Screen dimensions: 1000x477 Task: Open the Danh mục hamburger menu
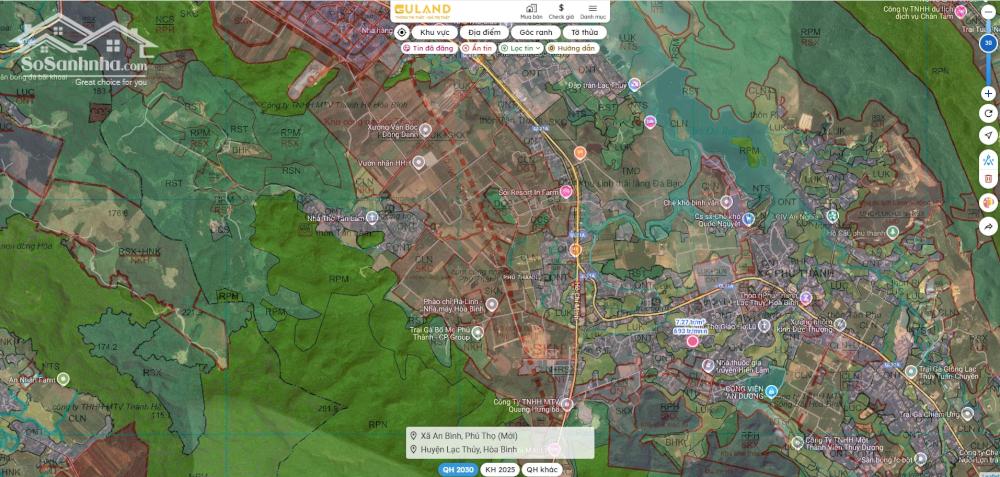(x=592, y=11)
